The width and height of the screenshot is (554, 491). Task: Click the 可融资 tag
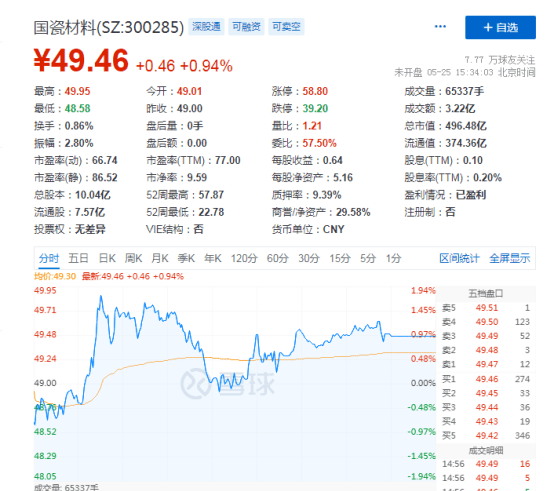pyautogui.click(x=246, y=26)
